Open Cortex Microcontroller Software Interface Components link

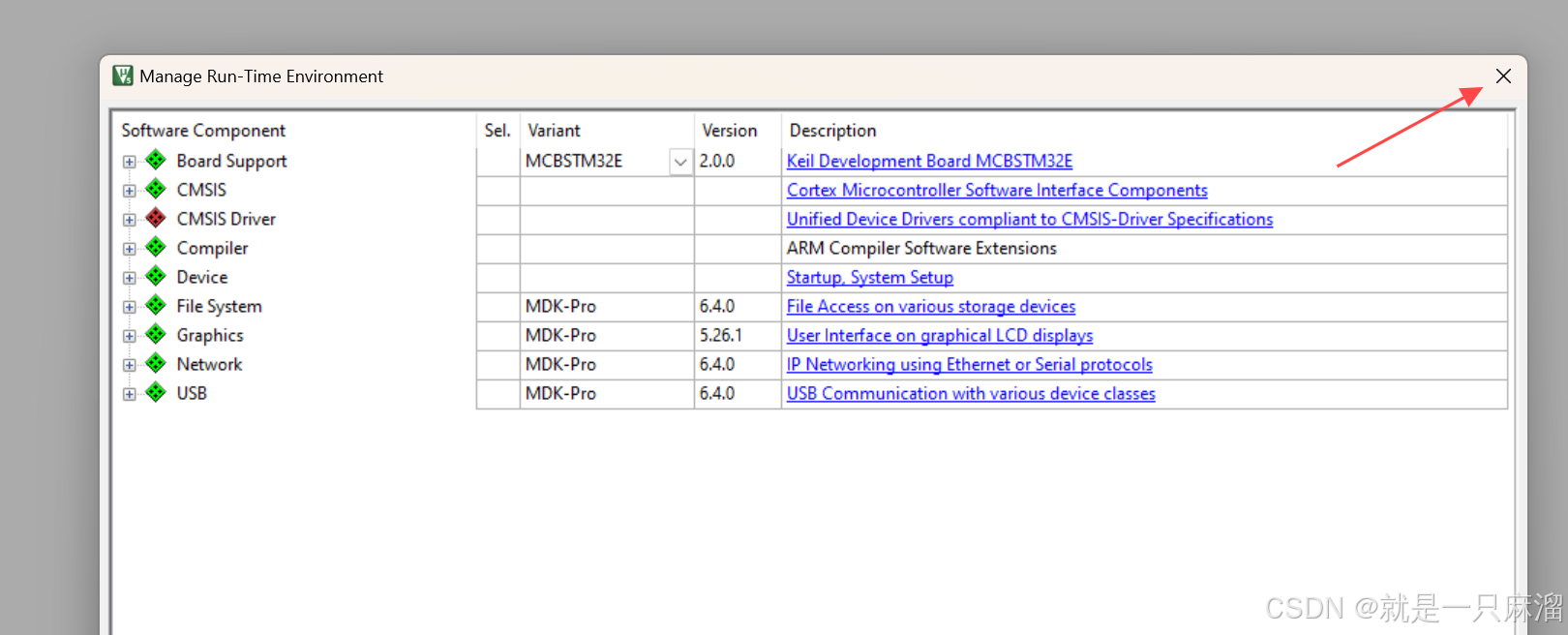coord(997,191)
